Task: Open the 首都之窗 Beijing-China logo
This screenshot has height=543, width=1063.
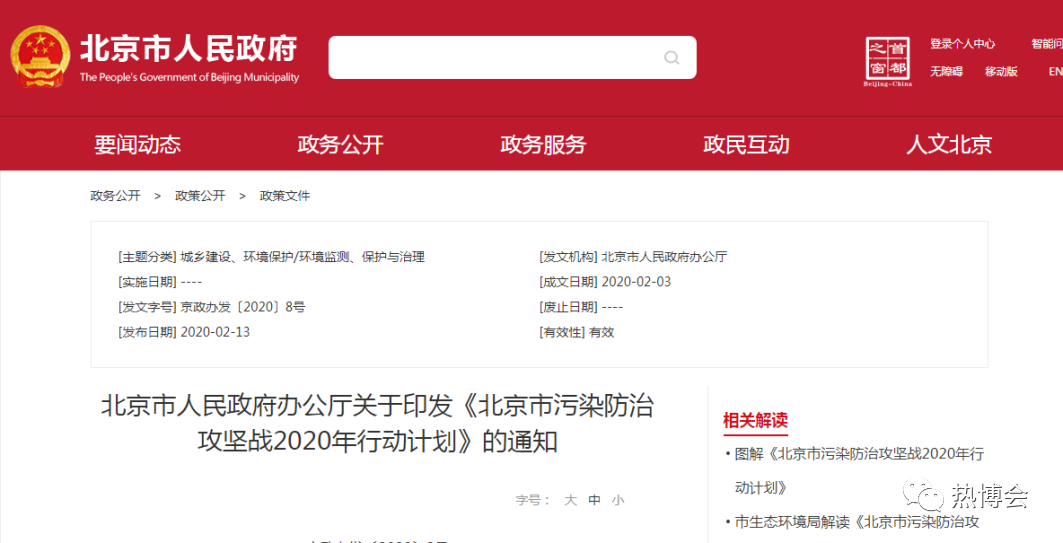Action: (887, 61)
